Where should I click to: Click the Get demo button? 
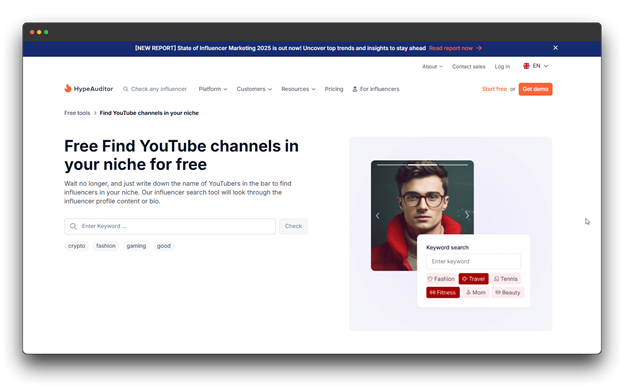[x=535, y=89]
